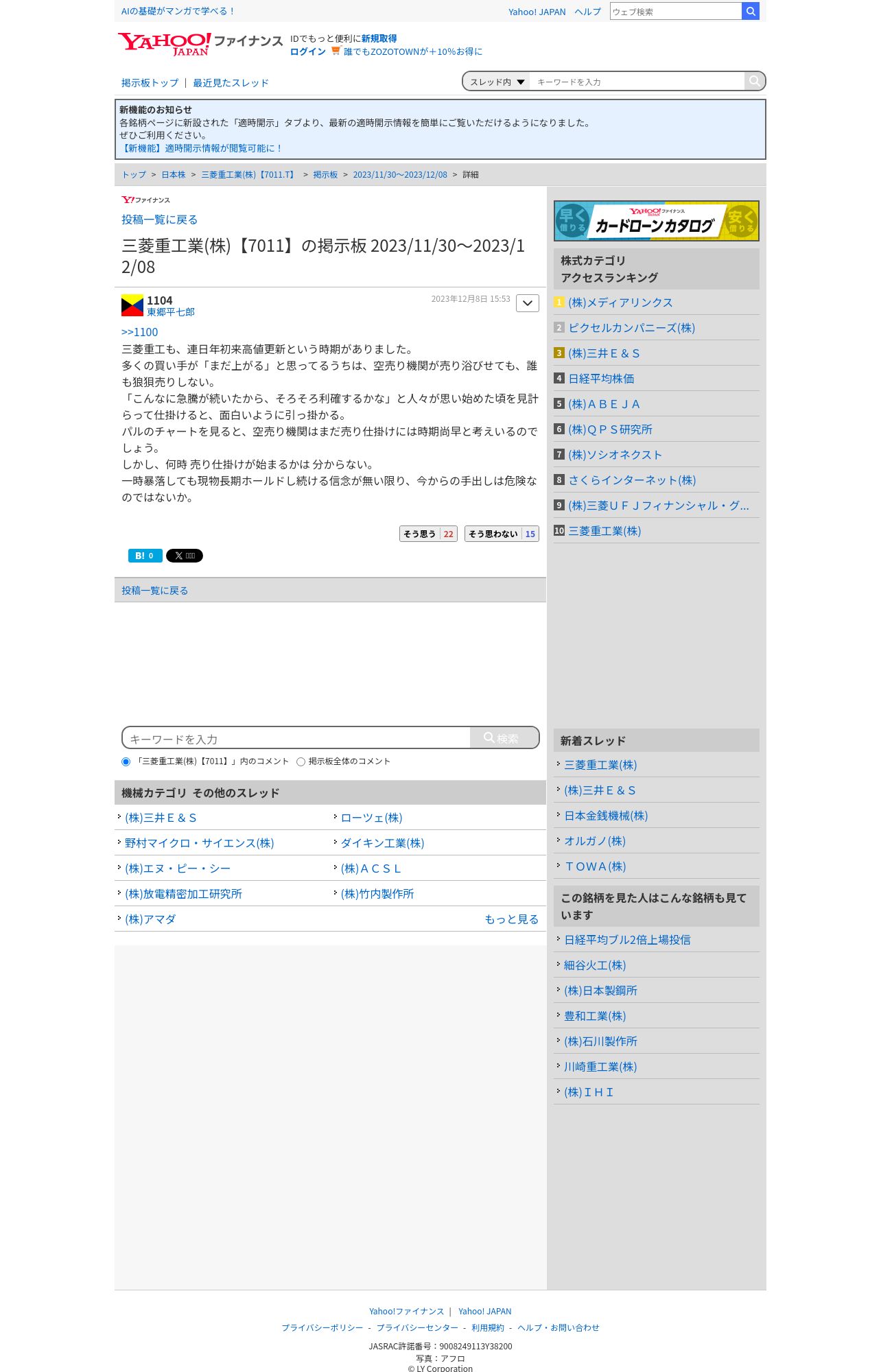Follow the >>1100 reply reference
Image resolution: width=881 pixels, height=1372 pixels.
[x=139, y=332]
